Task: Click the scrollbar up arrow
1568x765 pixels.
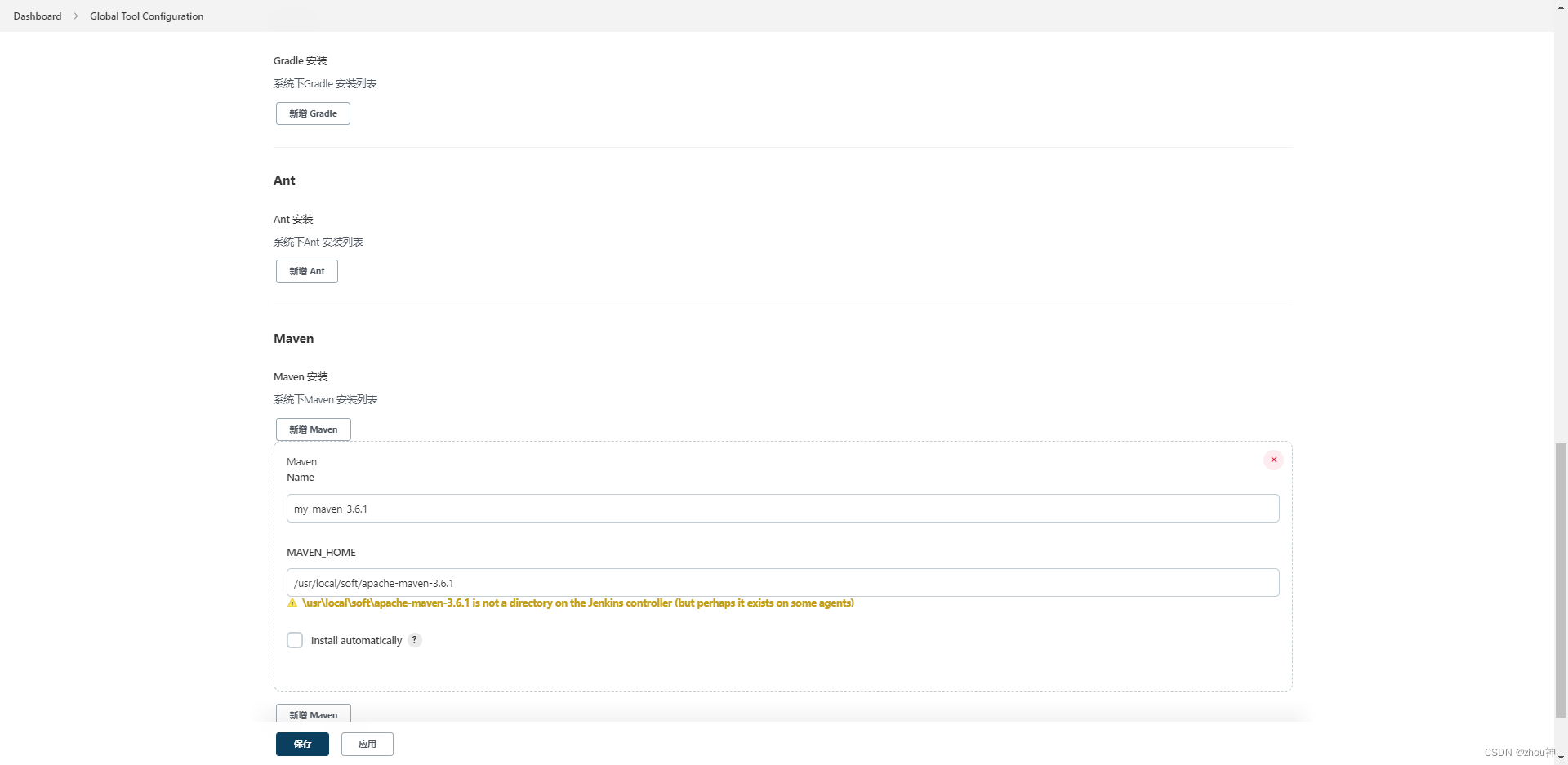Action: [x=1559, y=7]
